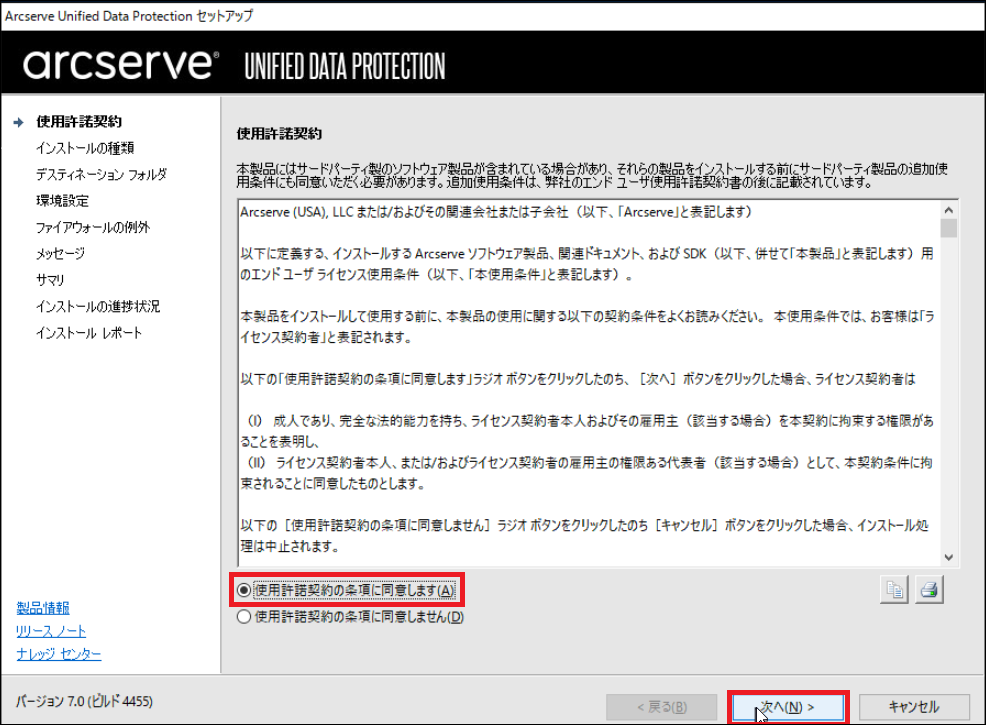Screen dimensions: 986x725
Task: Select the インストールの種類 step
Action: (x=85, y=148)
